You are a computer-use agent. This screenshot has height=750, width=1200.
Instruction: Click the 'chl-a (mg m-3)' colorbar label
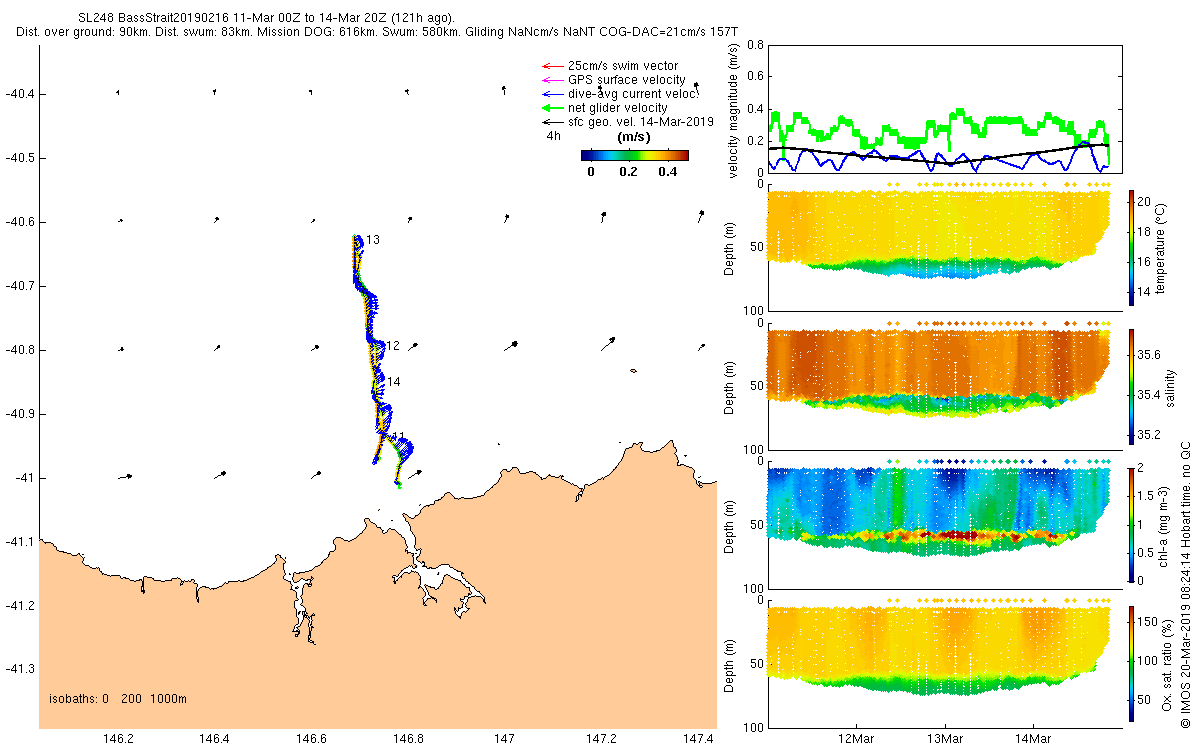point(1163,525)
